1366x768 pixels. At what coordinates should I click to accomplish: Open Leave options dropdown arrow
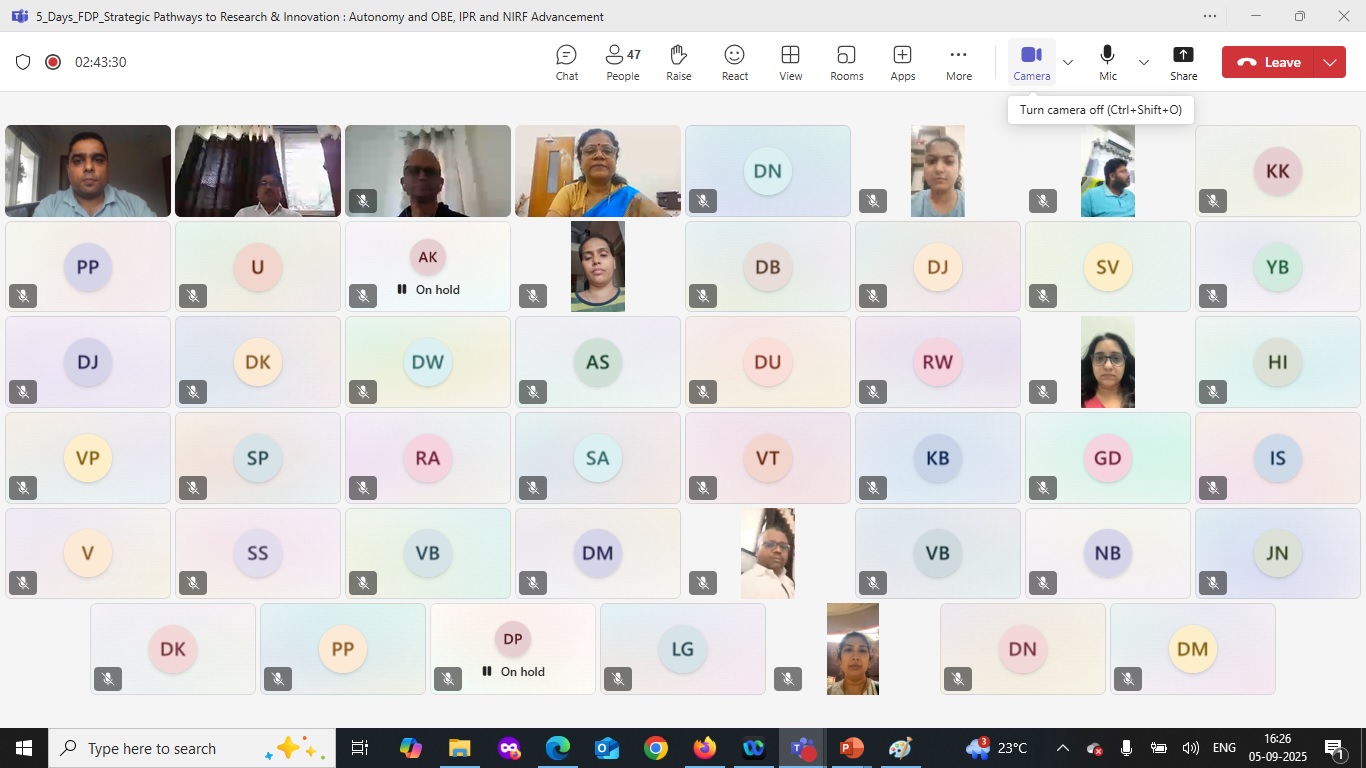1330,62
